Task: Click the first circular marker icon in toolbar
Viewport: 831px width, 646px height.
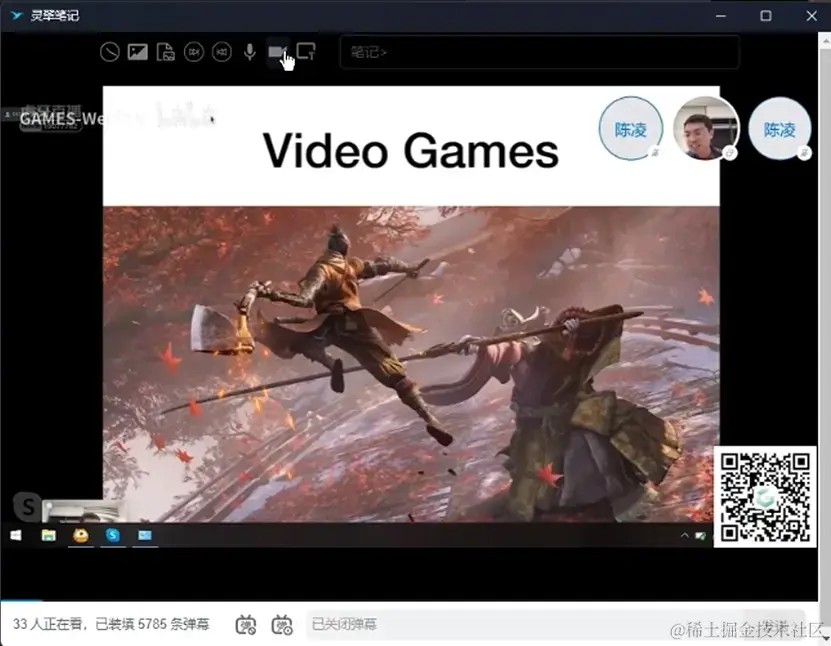Action: tap(193, 52)
